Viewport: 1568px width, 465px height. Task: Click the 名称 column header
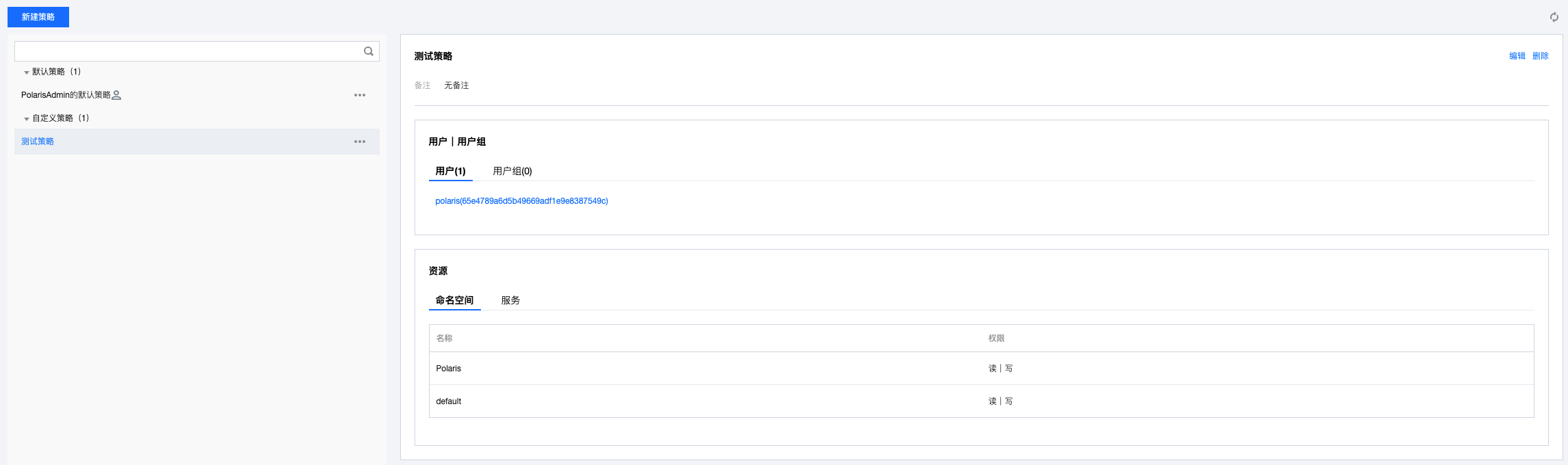(445, 338)
